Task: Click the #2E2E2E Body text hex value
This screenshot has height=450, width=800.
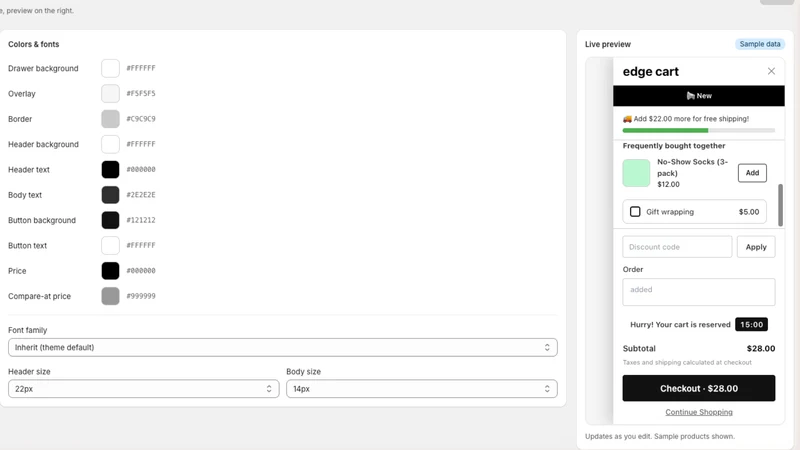Action: (141, 195)
